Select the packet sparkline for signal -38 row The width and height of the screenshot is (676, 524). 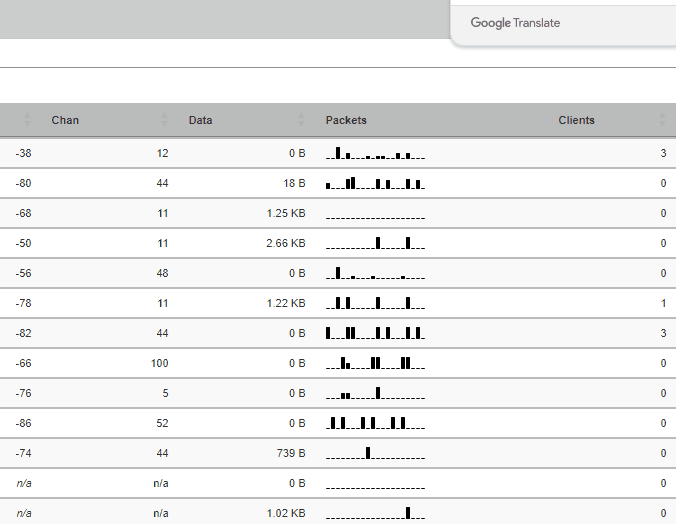(375, 153)
